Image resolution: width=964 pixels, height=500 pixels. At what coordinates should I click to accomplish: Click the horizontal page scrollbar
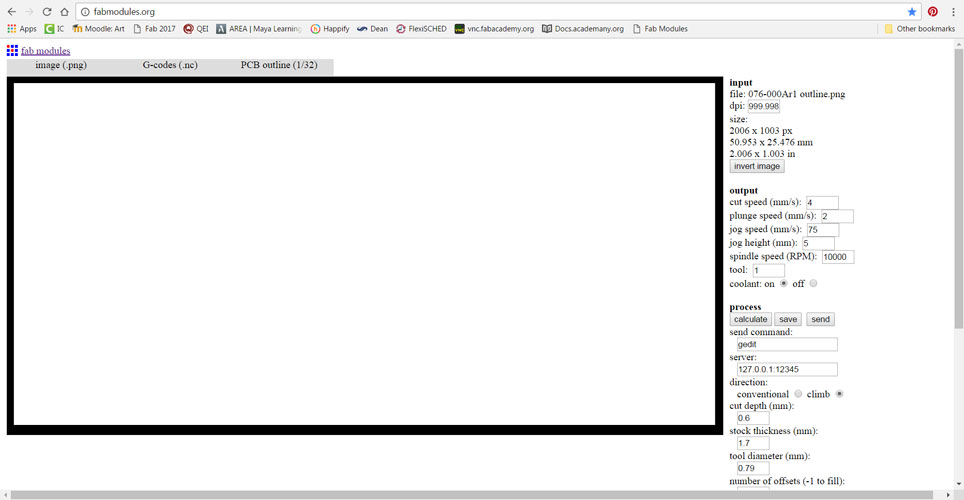pyautogui.click(x=472, y=495)
